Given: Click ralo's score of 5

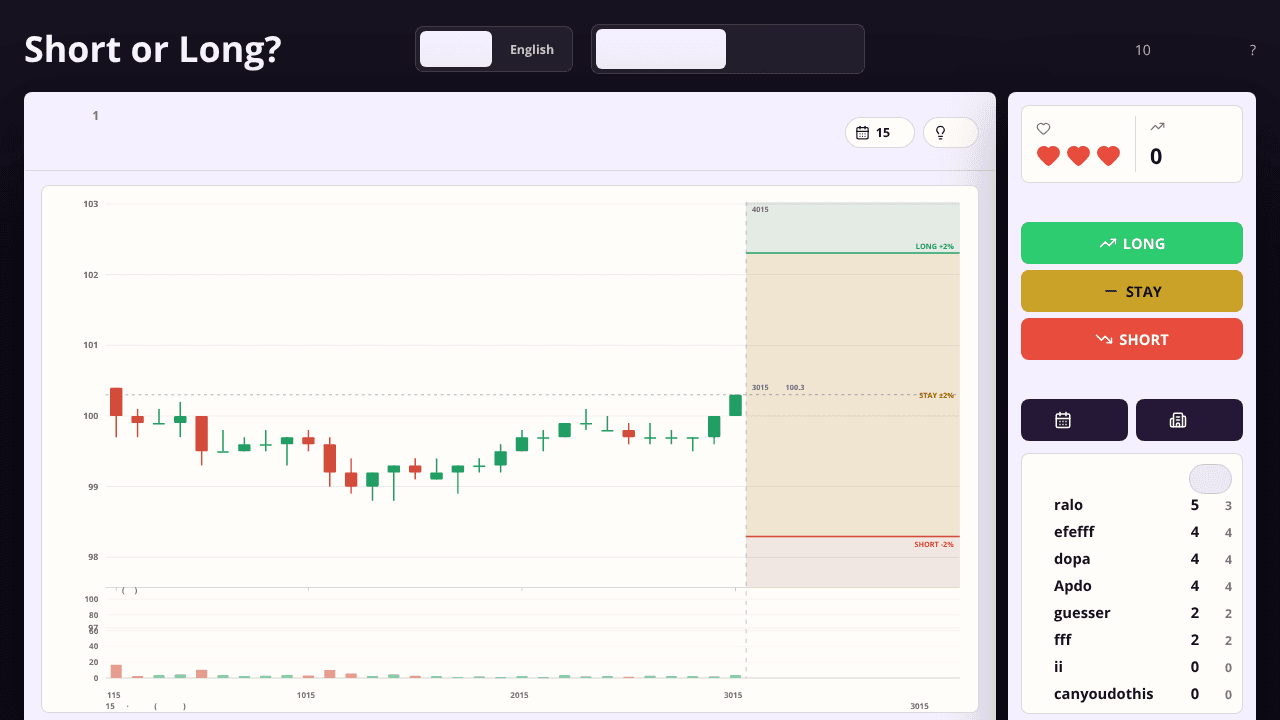Looking at the screenshot, I should [1194, 505].
